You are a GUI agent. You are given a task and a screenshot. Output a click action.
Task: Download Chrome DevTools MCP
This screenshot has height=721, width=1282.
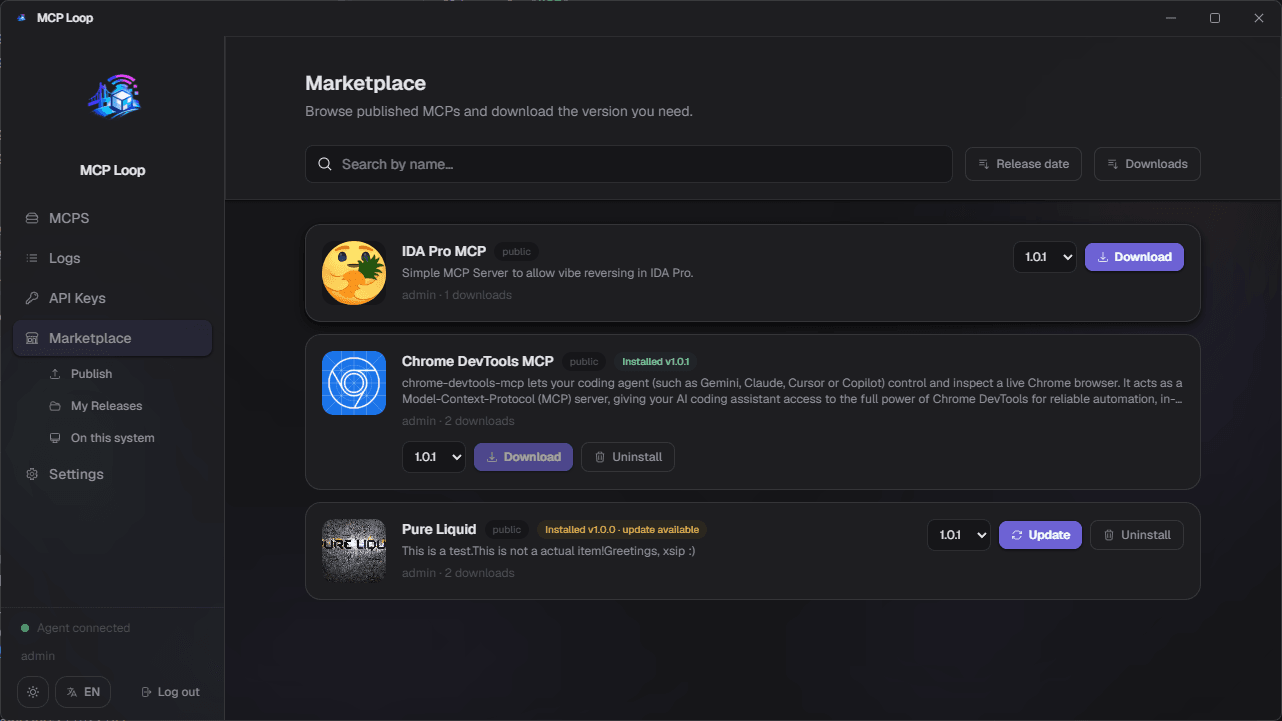(x=523, y=457)
